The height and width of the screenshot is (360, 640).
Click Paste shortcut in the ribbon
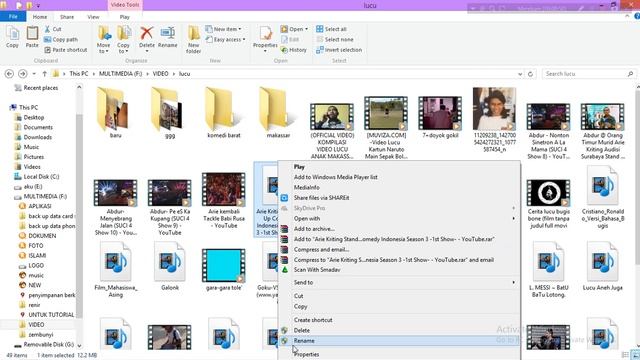tap(66, 50)
